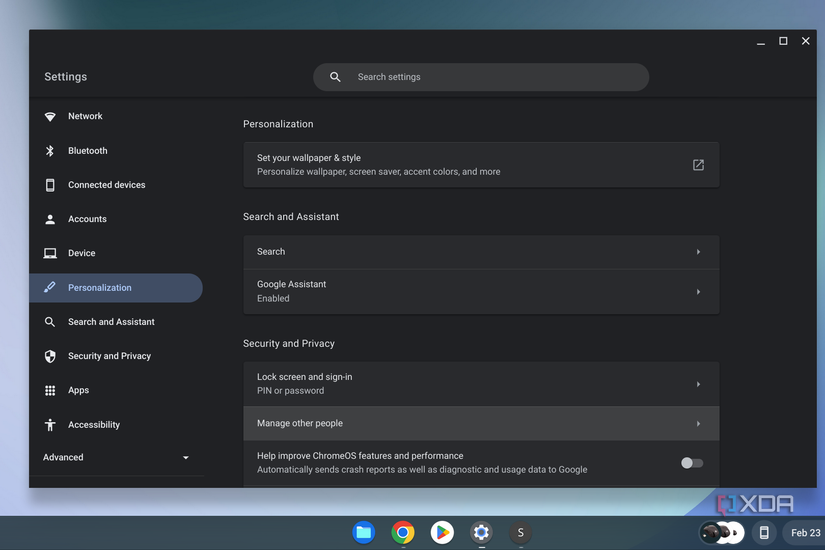Select Search and Assistant in sidebar
825x550 pixels.
click(116, 322)
